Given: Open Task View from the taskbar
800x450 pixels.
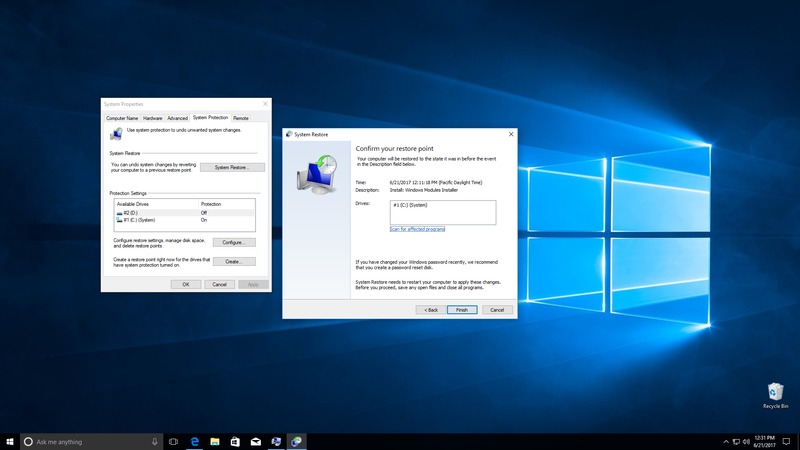Looking at the screenshot, I should (x=174, y=441).
